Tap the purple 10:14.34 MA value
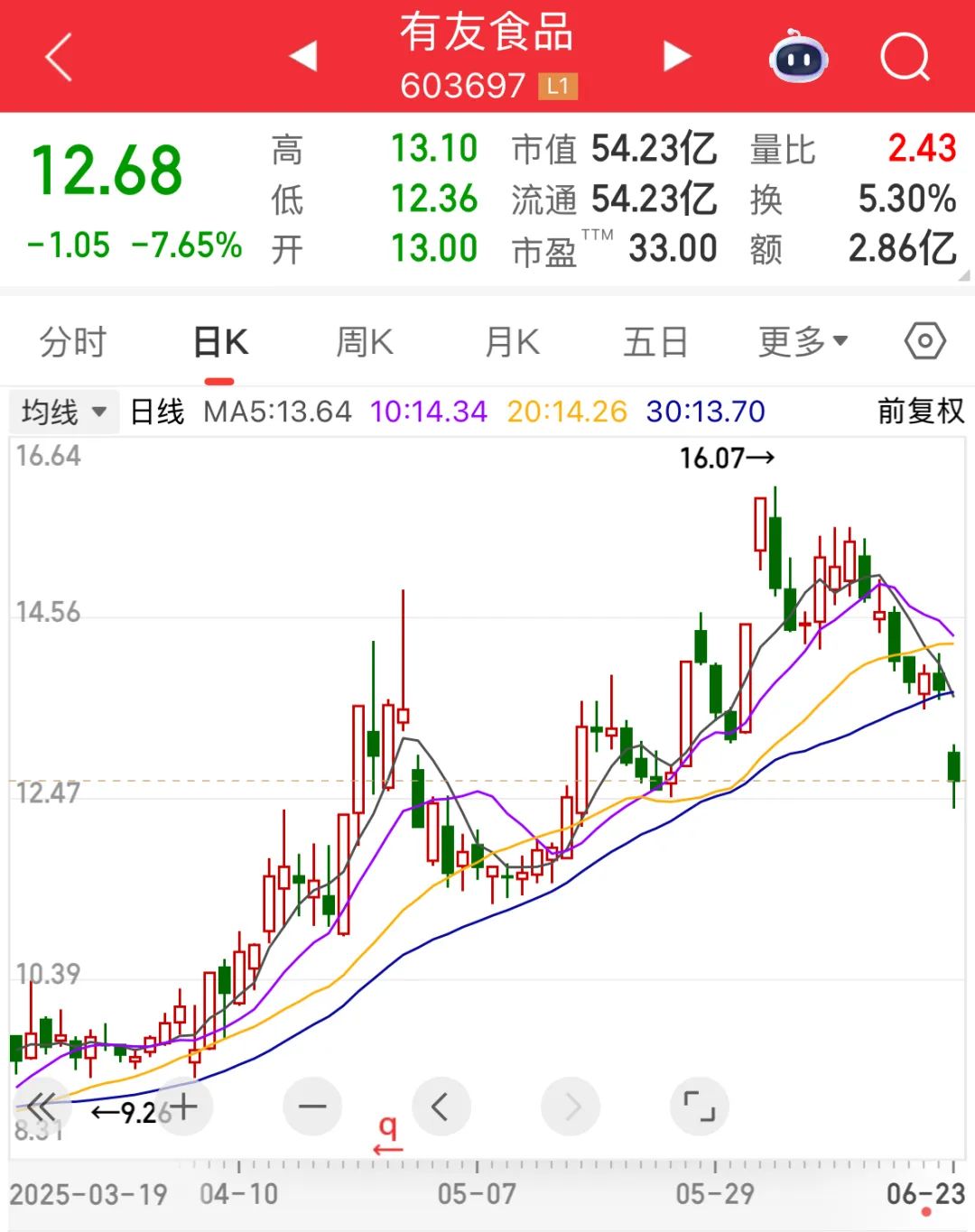Image resolution: width=975 pixels, height=1232 pixels. point(429,412)
